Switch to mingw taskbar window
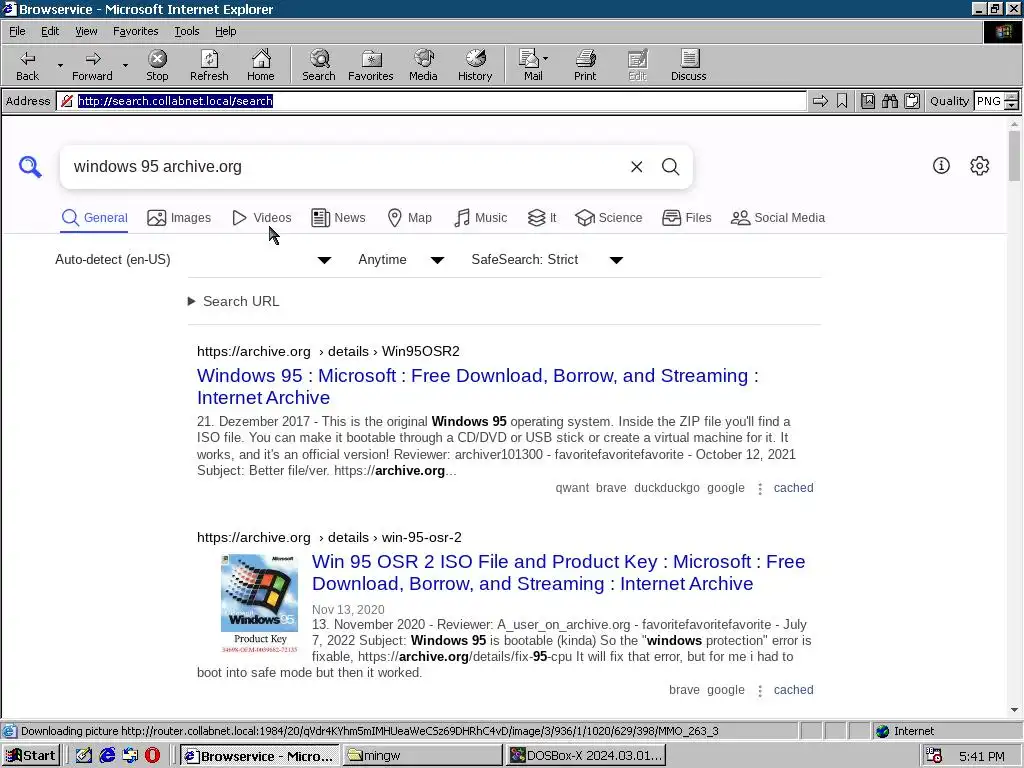Image resolution: width=1024 pixels, height=768 pixels. click(422, 756)
